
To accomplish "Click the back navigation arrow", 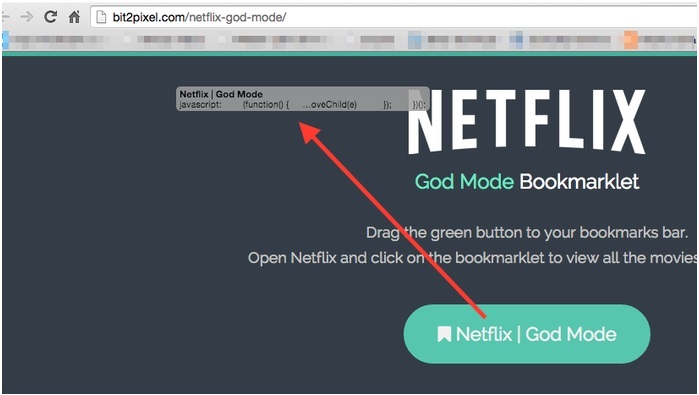I will coord(5,17).
